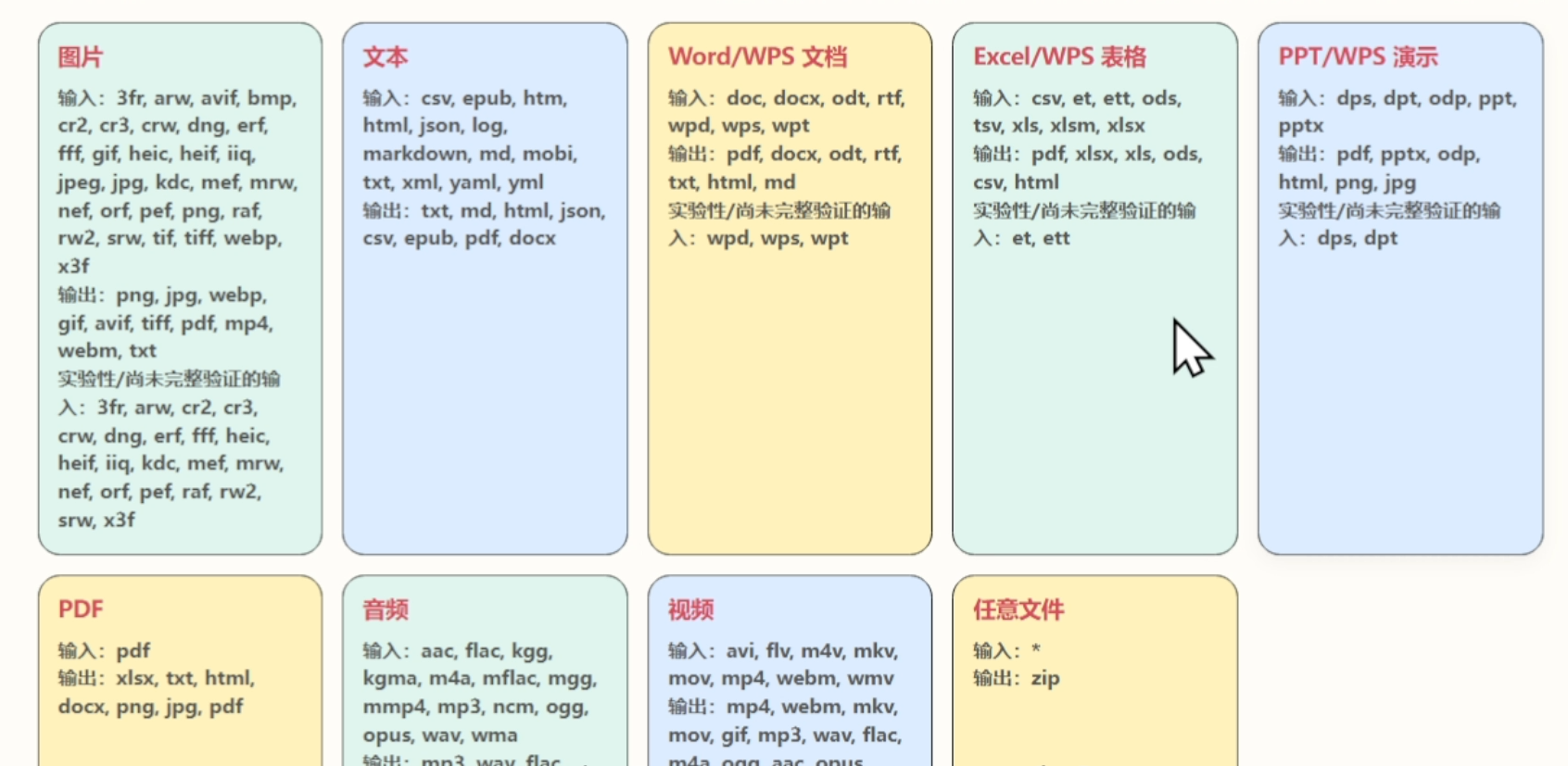
Task: Click "输入: avi, flv, m4v, mkv," line
Action: 784,651
